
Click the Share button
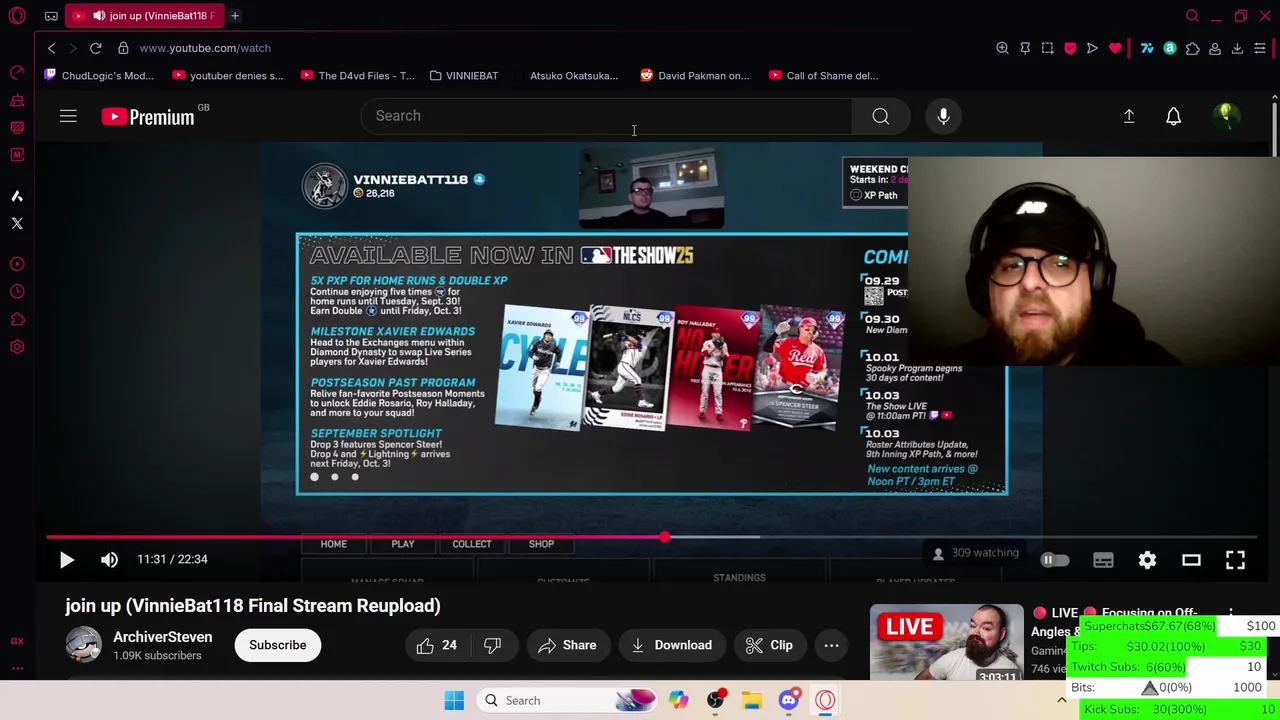click(567, 645)
